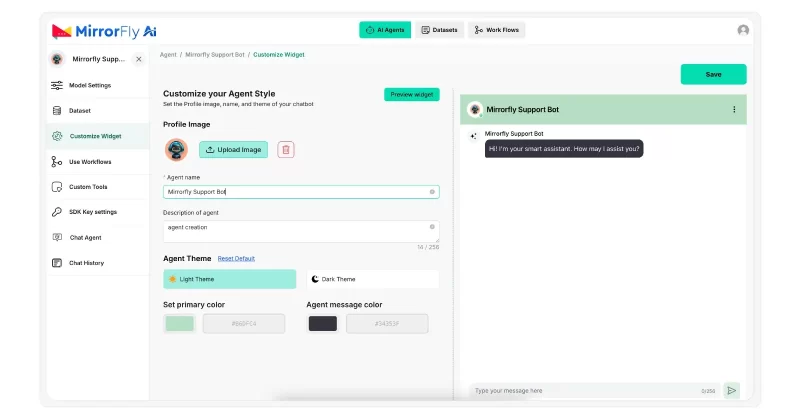Select the Light Theme option
The image size is (800, 418).
click(x=230, y=279)
